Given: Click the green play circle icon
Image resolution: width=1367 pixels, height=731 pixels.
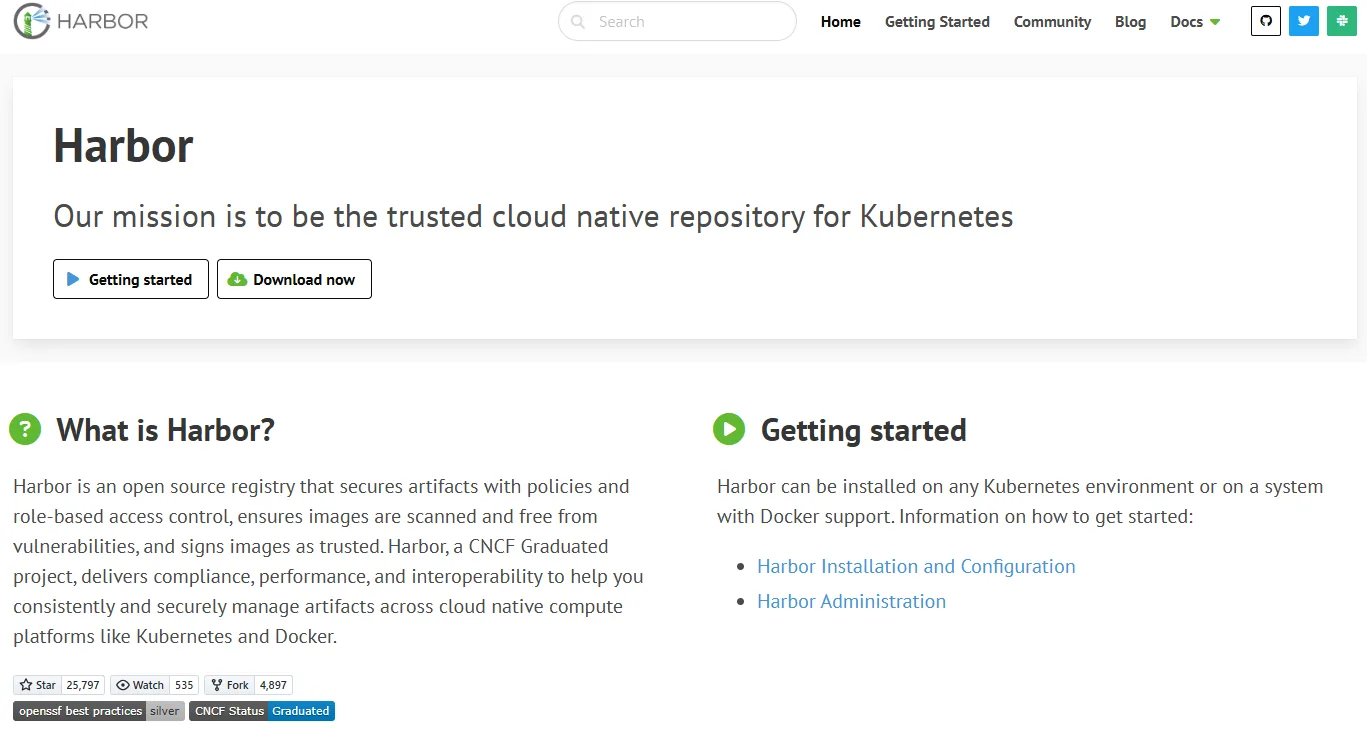Looking at the screenshot, I should [729, 429].
